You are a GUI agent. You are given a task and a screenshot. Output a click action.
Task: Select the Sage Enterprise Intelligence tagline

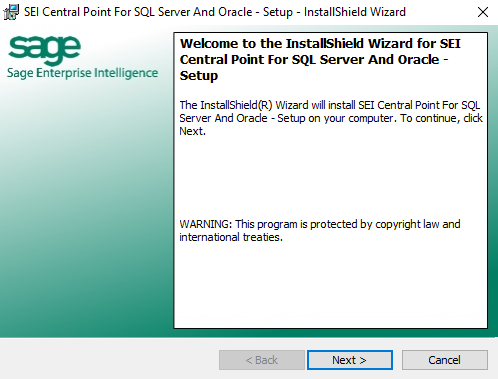coord(83,73)
